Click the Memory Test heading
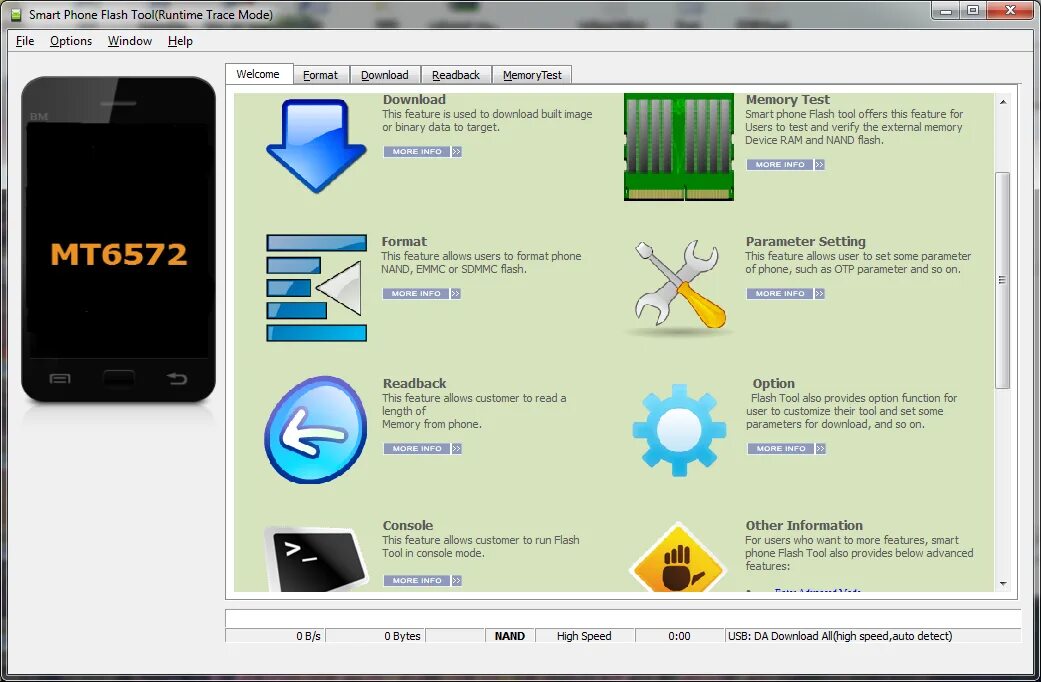Screen dimensions: 1041x682 pos(787,100)
